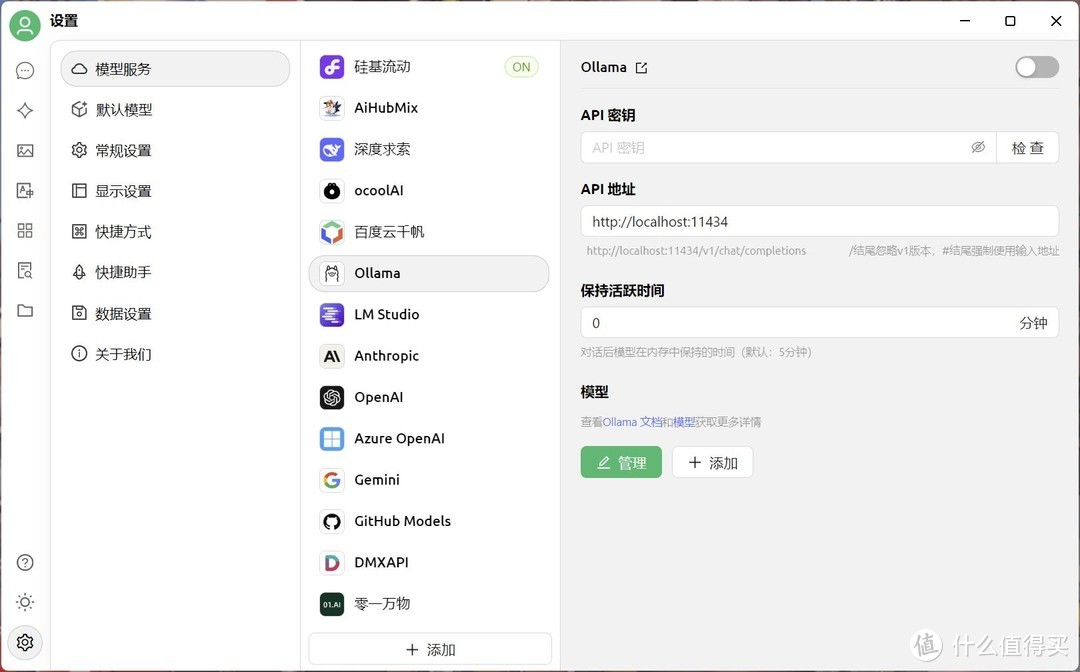Image resolution: width=1080 pixels, height=672 pixels.
Task: Select AiHubMix in provider list
Action: tap(429, 108)
